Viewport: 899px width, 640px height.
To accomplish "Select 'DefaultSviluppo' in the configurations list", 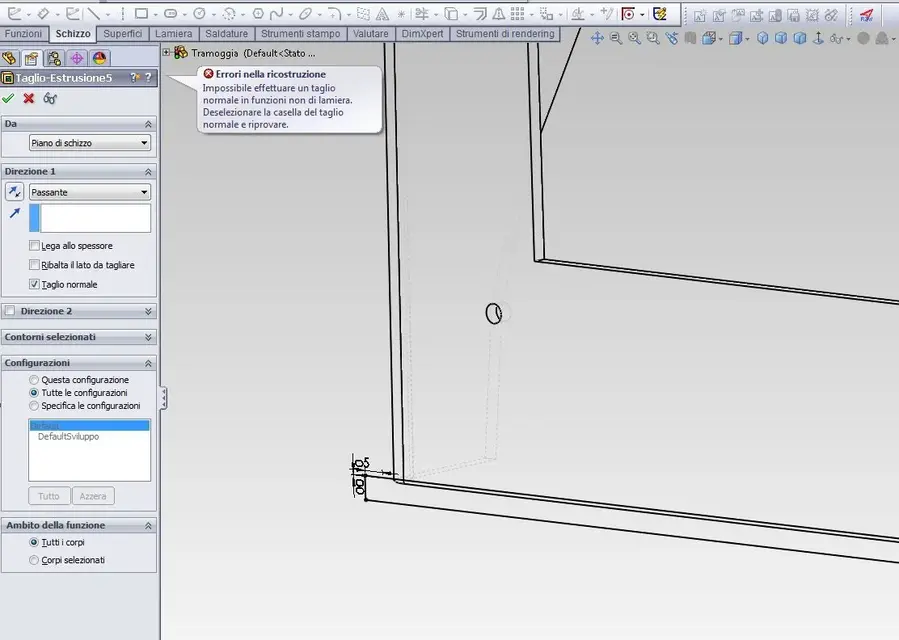I will [x=68, y=436].
